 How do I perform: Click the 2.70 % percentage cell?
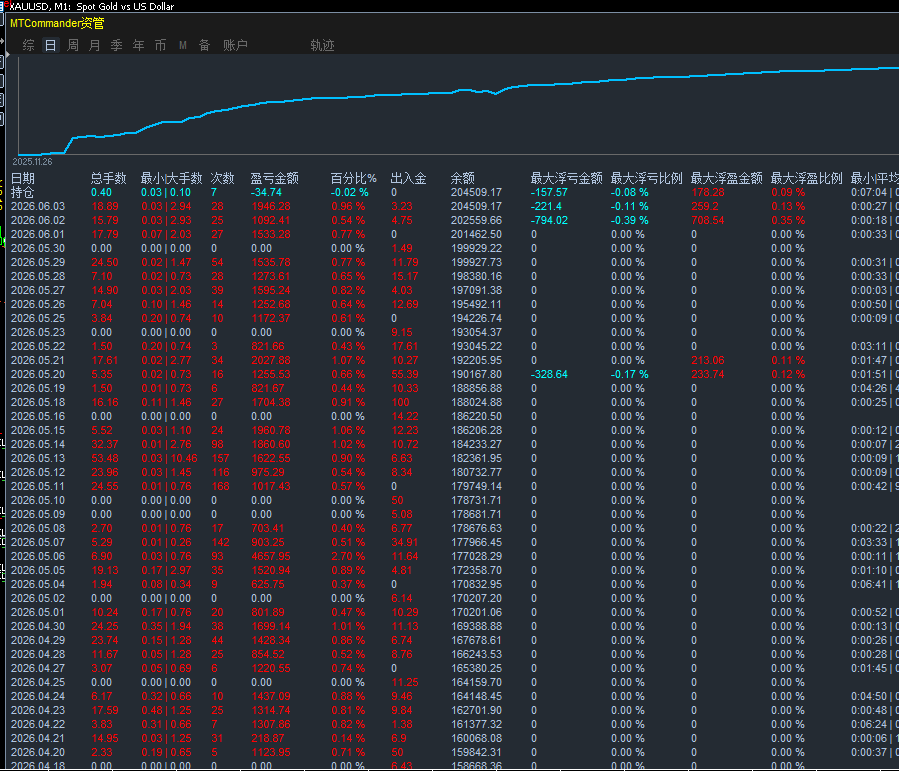[x=348, y=557]
